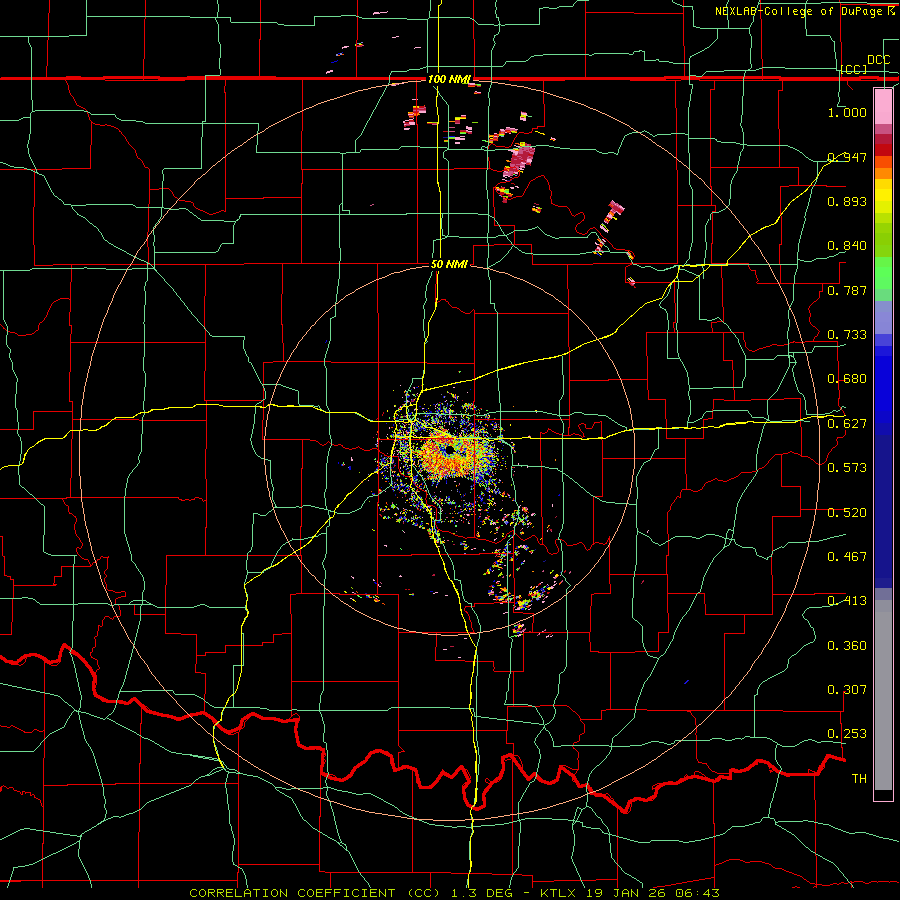Click the TH threshold label in legend
The height and width of the screenshot is (900, 900).
[859, 779]
